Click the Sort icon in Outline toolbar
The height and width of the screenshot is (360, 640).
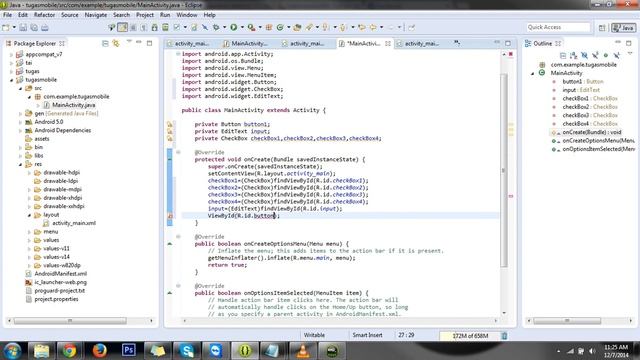tap(573, 55)
